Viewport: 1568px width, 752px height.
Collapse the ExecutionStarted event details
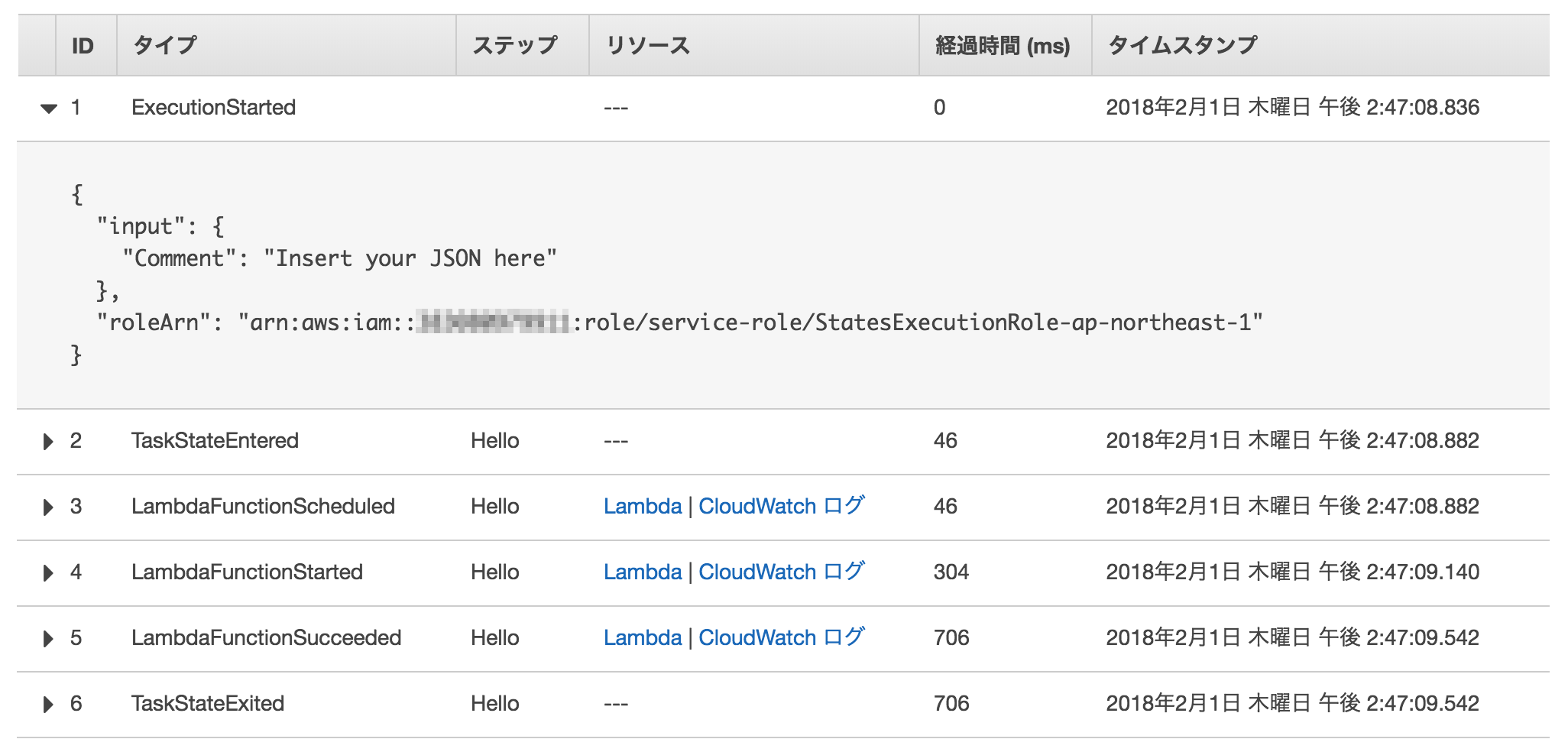(x=50, y=107)
